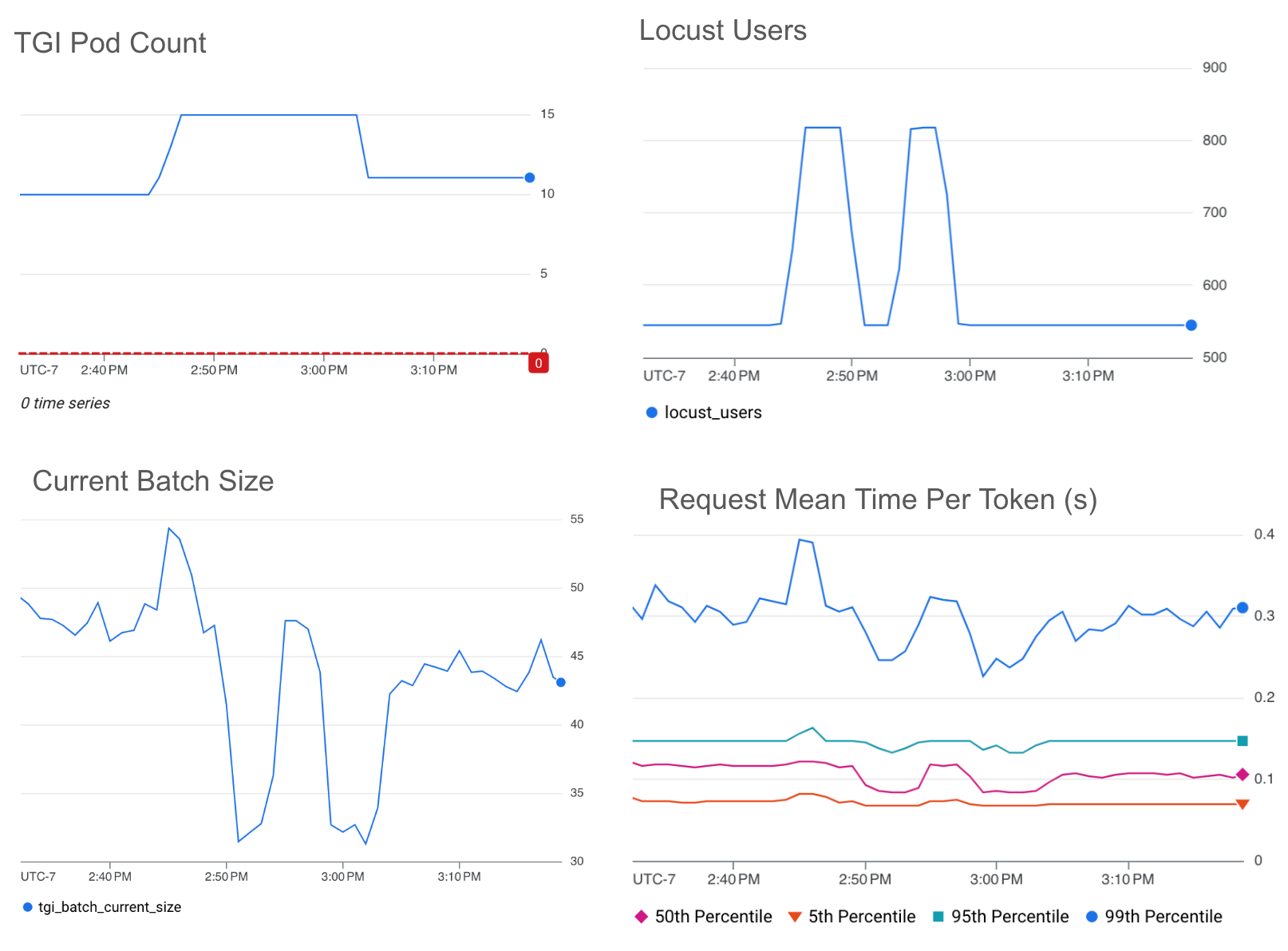Click the 95th percentile square end marker
This screenshot has height=951, width=1288.
pyautogui.click(x=1243, y=741)
